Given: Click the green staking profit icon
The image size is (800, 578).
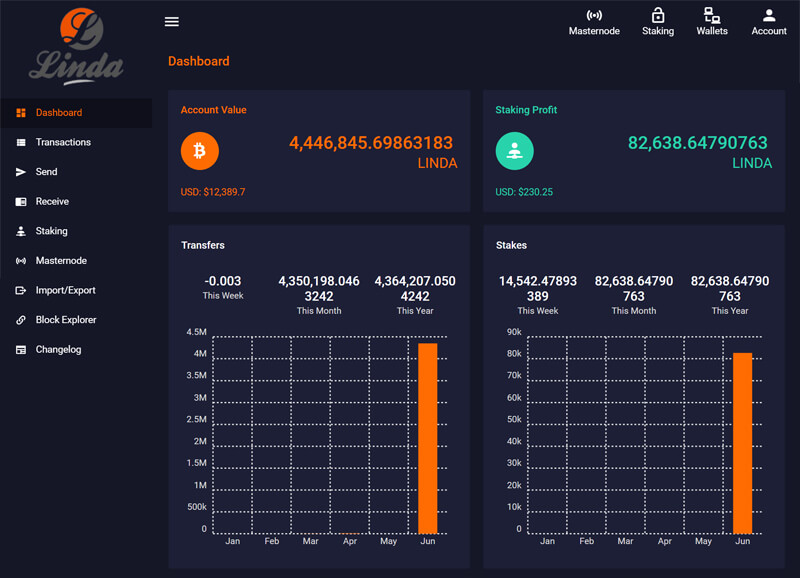Looking at the screenshot, I should pyautogui.click(x=514, y=151).
